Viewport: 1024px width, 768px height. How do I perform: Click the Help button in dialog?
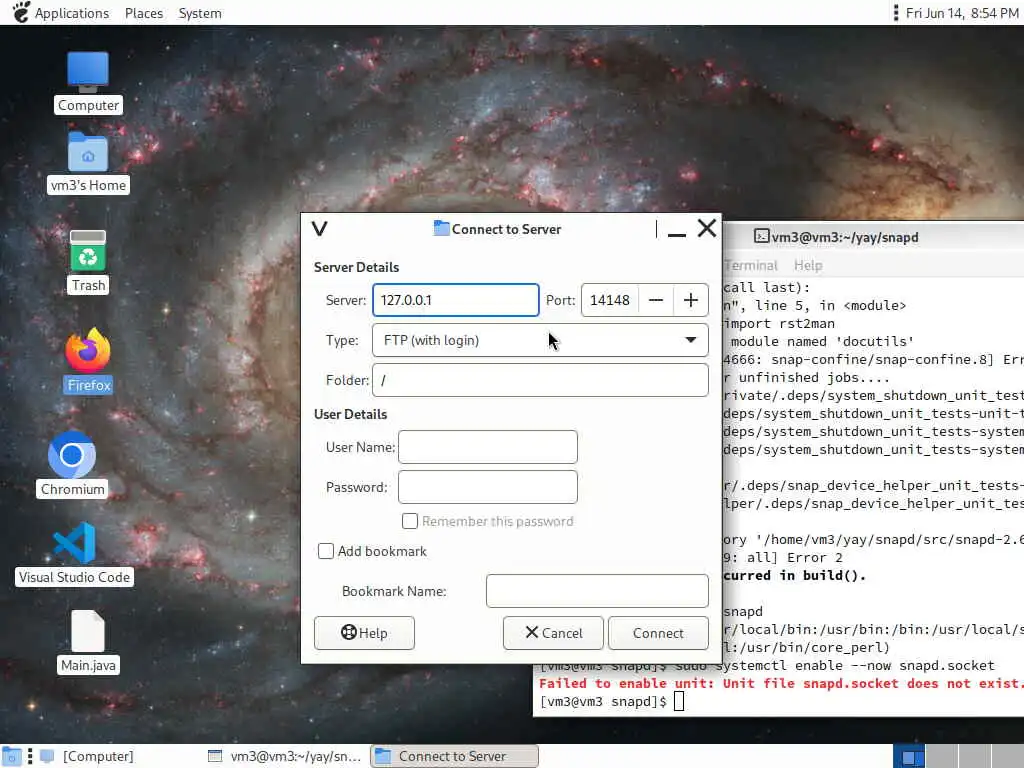tap(364, 633)
